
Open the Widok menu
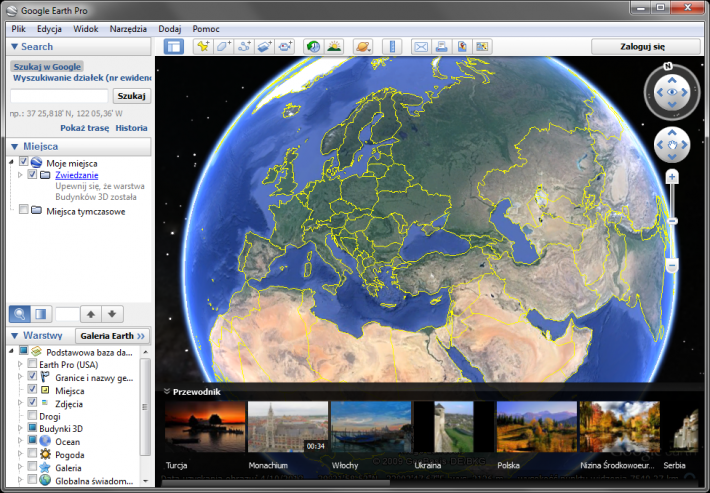pyautogui.click(x=86, y=29)
